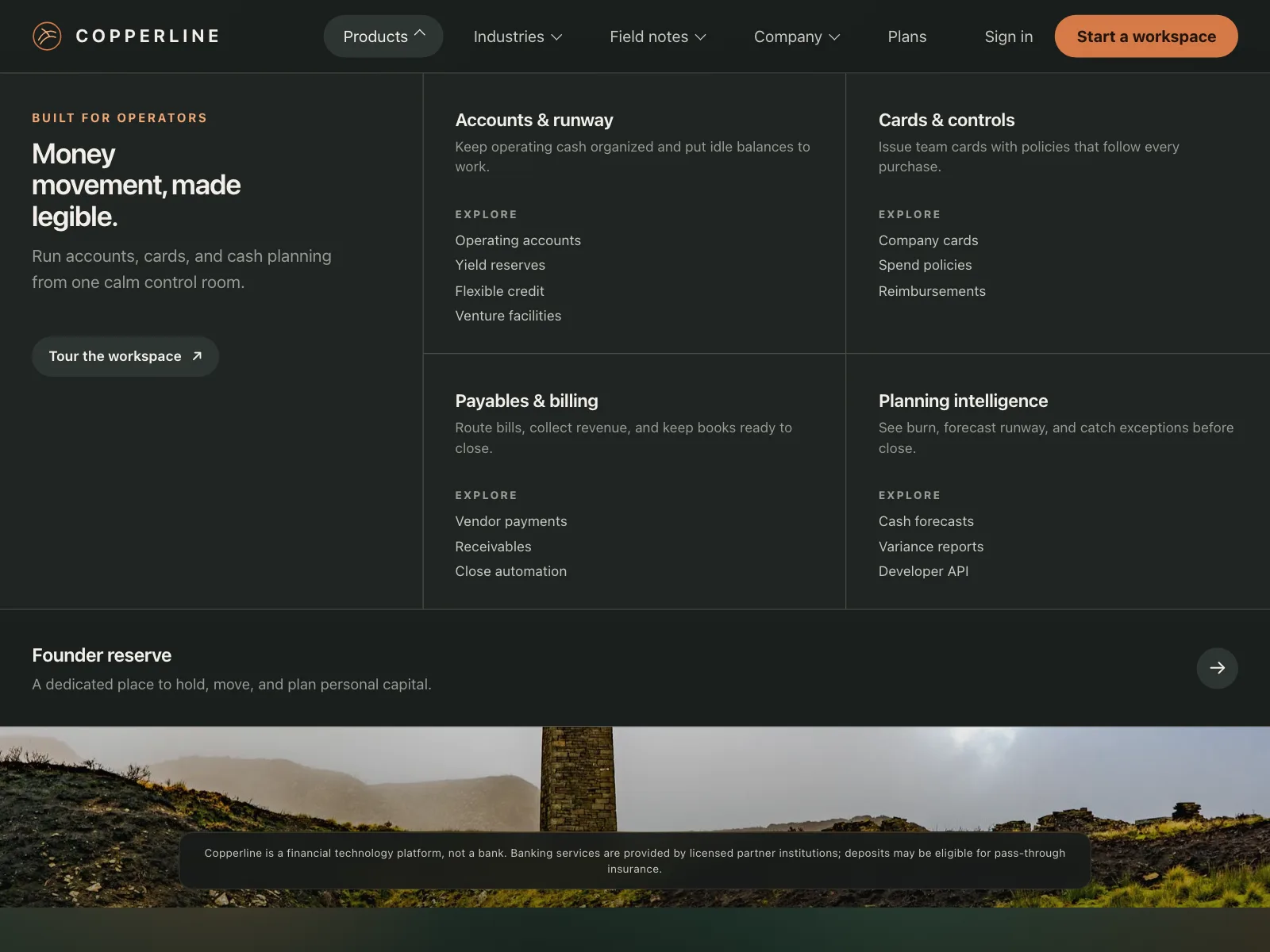Click the COPPERLINE wordmark

[x=148, y=36]
